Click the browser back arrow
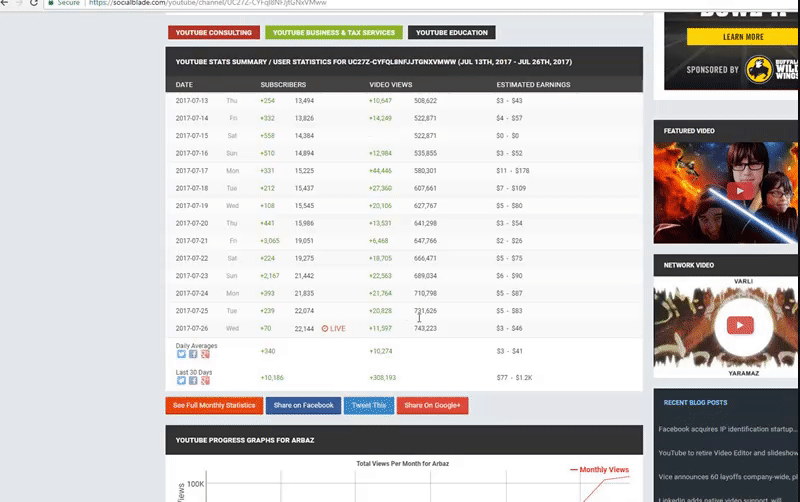Image resolution: width=800 pixels, height=502 pixels. (5, 3)
